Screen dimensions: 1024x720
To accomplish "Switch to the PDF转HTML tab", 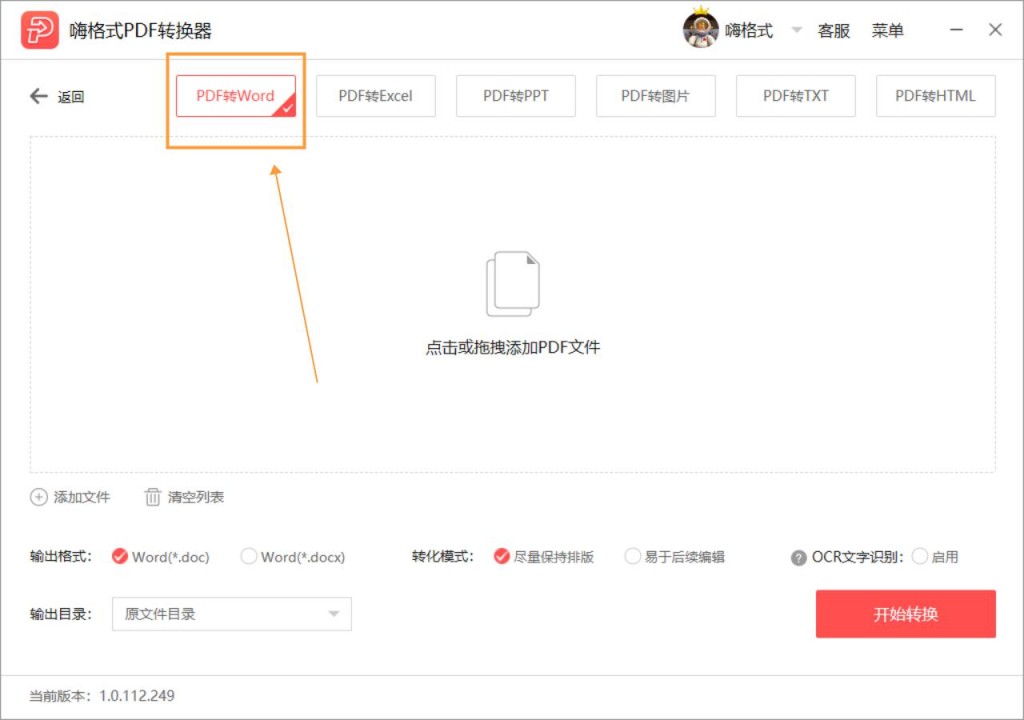I will click(x=936, y=96).
